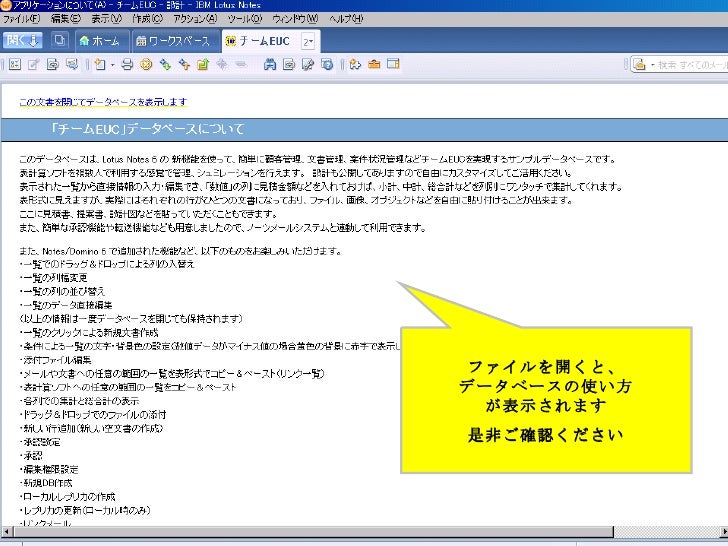Image resolution: width=728 pixels, height=546 pixels.
Task: Open the ヘルプ(H) menu
Action: click(x=346, y=19)
